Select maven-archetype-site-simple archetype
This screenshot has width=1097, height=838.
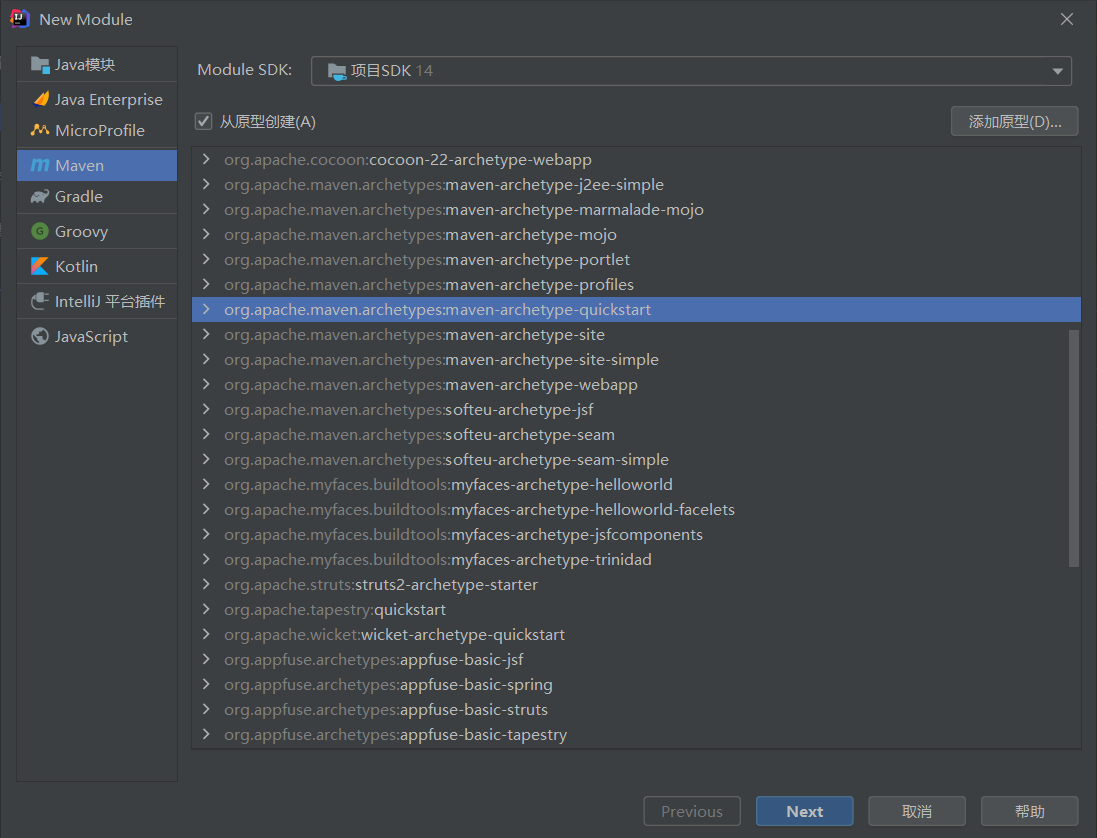(x=551, y=360)
